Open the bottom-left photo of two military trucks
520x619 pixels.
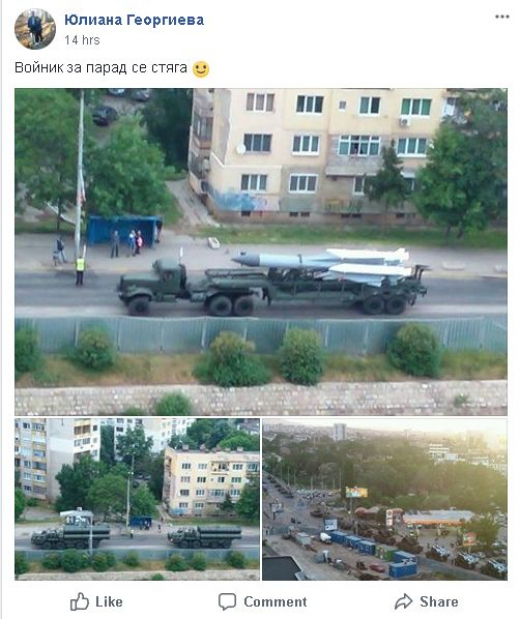pos(137,499)
